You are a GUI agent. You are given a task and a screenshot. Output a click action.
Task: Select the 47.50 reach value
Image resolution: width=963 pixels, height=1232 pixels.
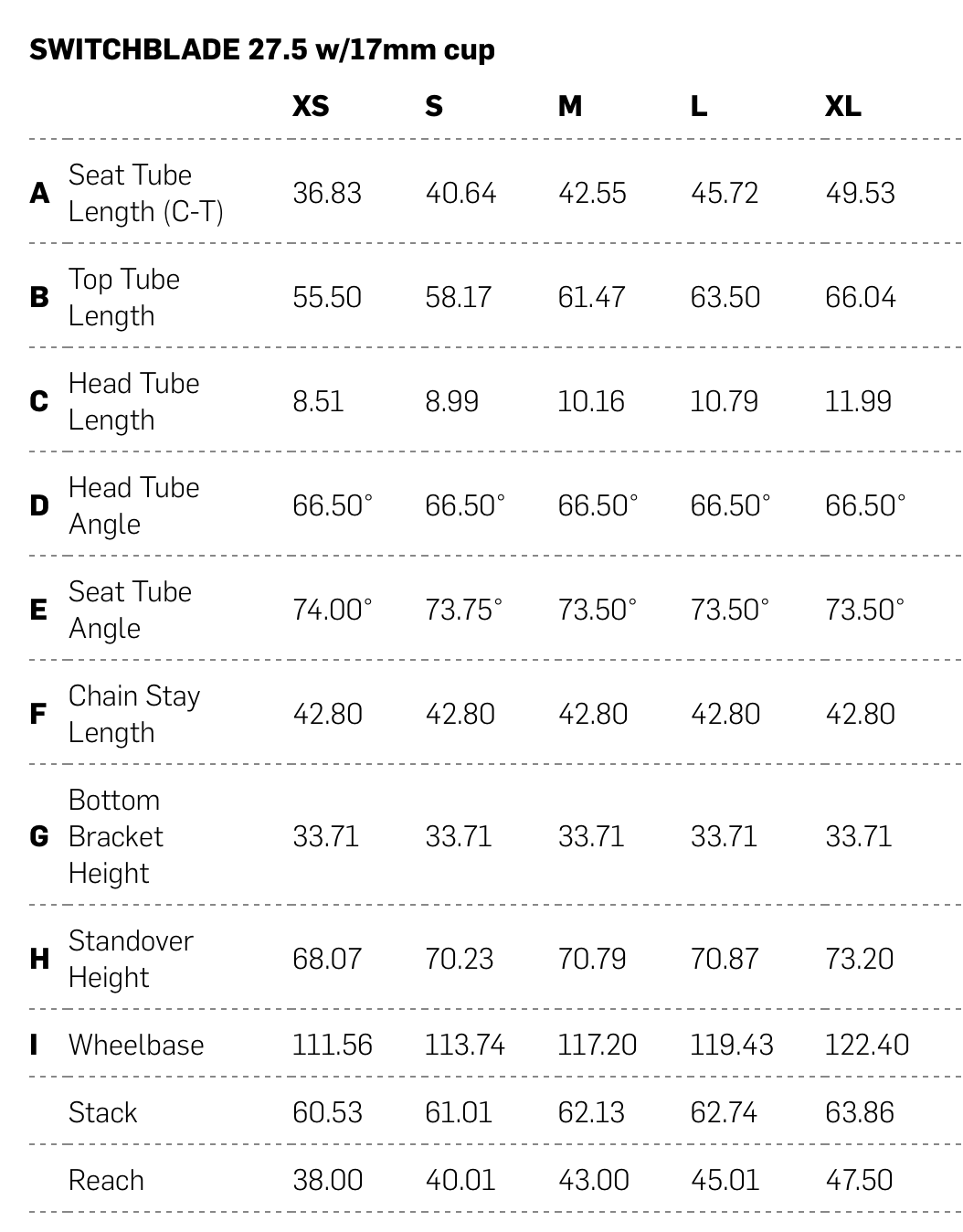pos(859,1180)
